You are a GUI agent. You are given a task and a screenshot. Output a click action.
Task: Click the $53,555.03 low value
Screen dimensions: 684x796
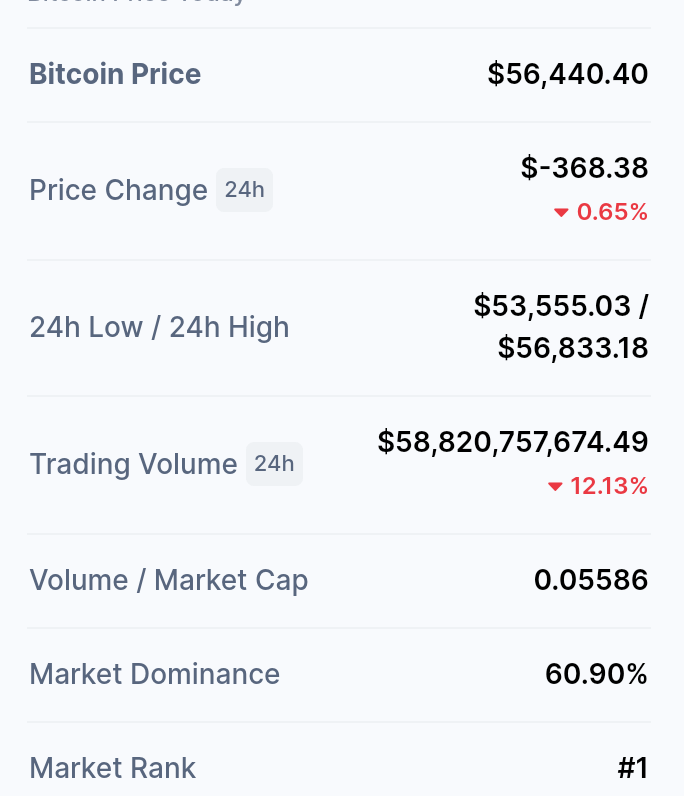[x=552, y=306]
